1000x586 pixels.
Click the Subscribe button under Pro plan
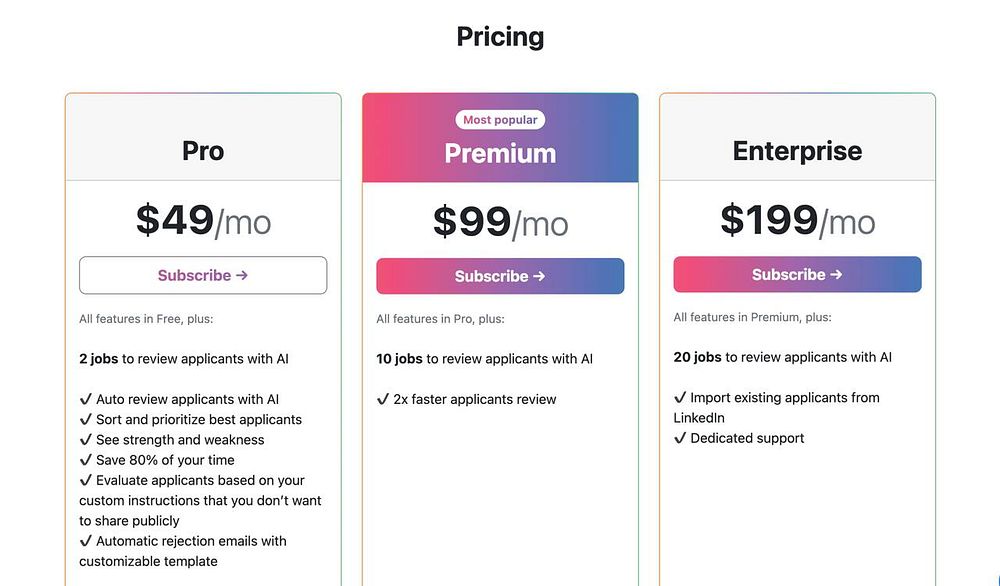(203, 275)
